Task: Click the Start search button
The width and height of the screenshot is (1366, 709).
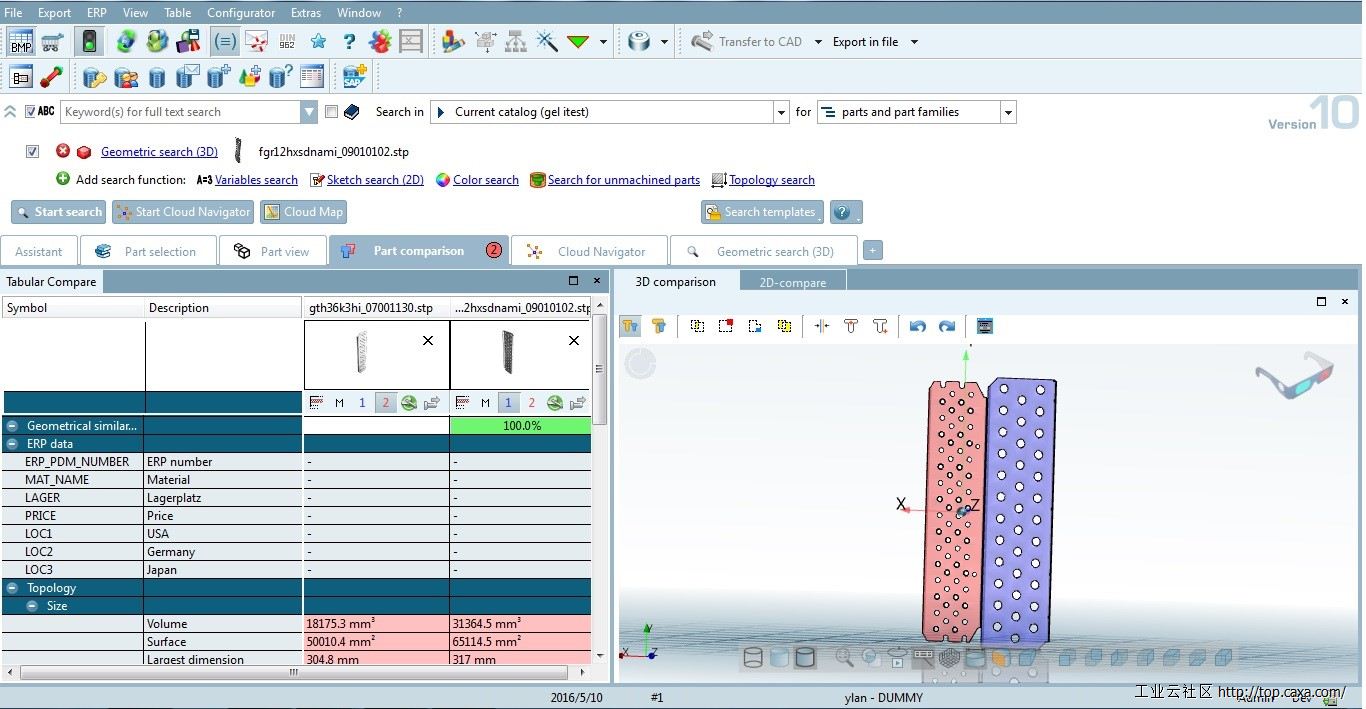Action: pyautogui.click(x=59, y=212)
